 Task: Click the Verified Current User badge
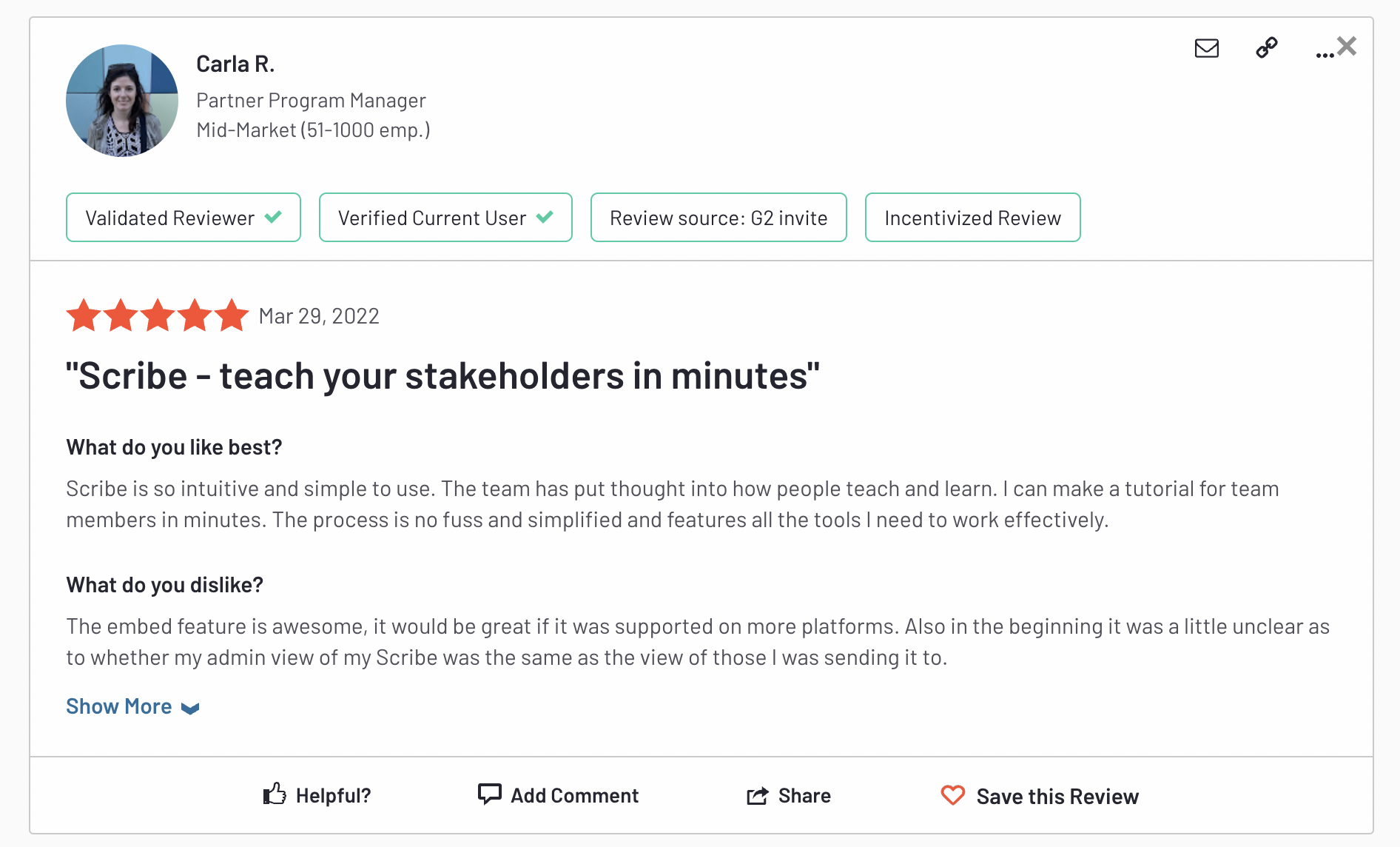445,218
